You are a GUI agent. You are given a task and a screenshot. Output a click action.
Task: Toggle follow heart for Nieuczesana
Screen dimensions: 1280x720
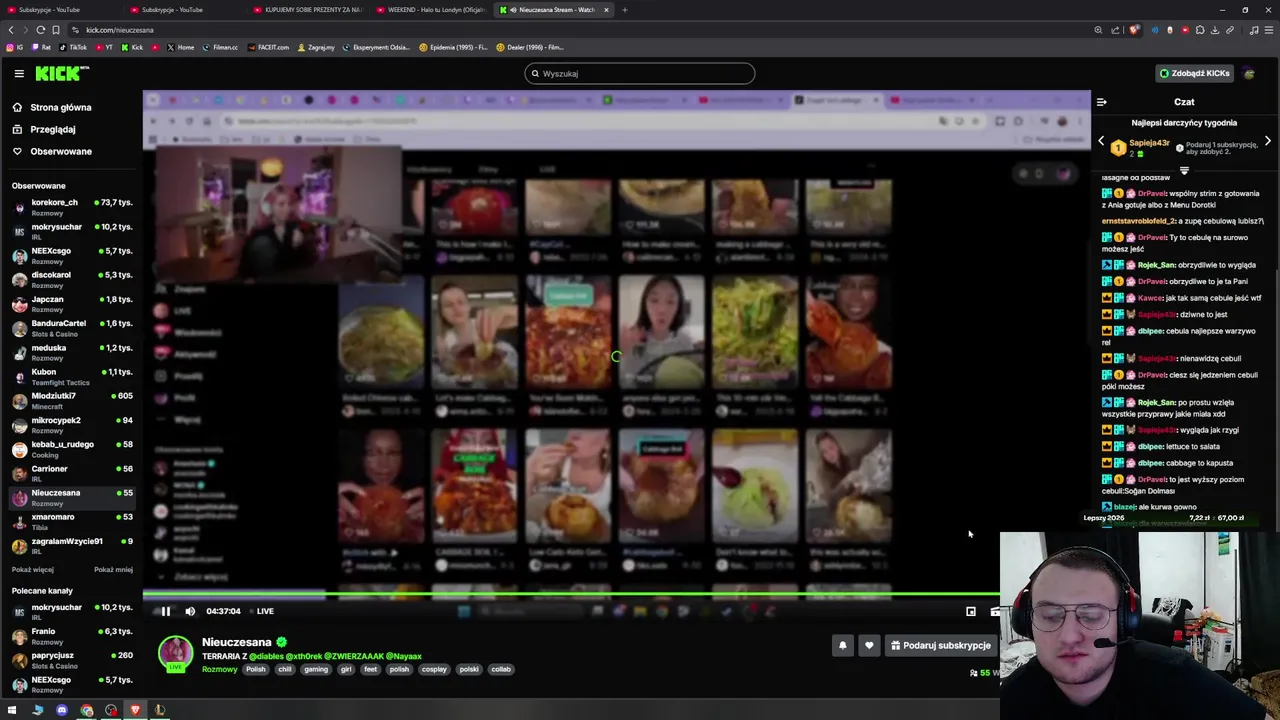click(869, 645)
